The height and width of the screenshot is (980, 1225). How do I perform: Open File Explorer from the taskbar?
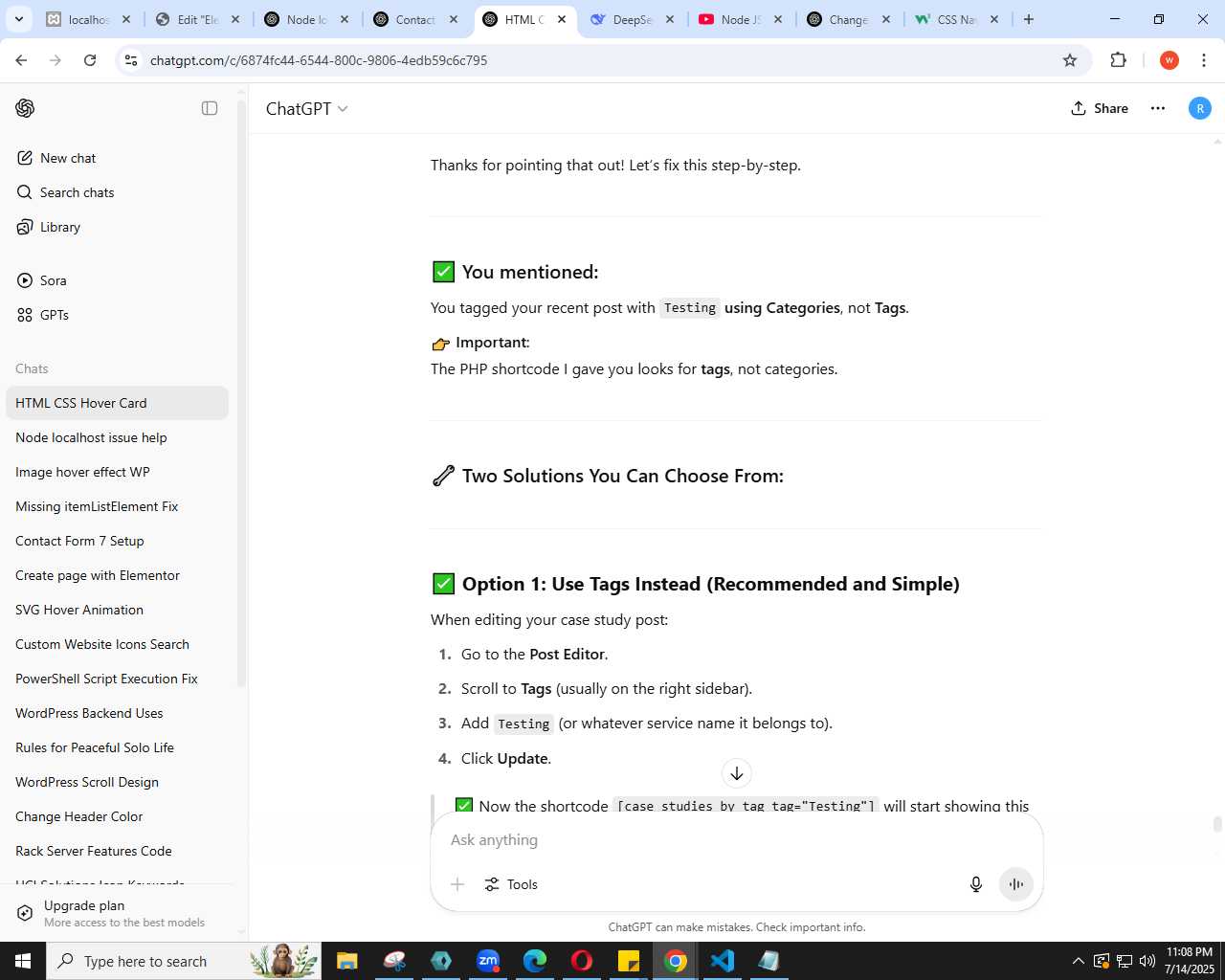pos(346,961)
